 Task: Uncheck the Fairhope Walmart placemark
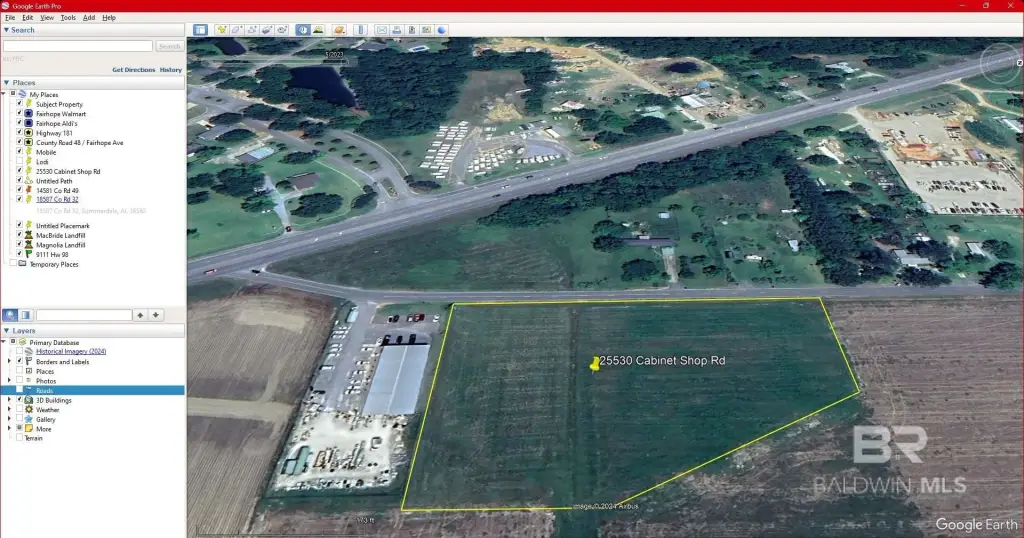[20, 114]
